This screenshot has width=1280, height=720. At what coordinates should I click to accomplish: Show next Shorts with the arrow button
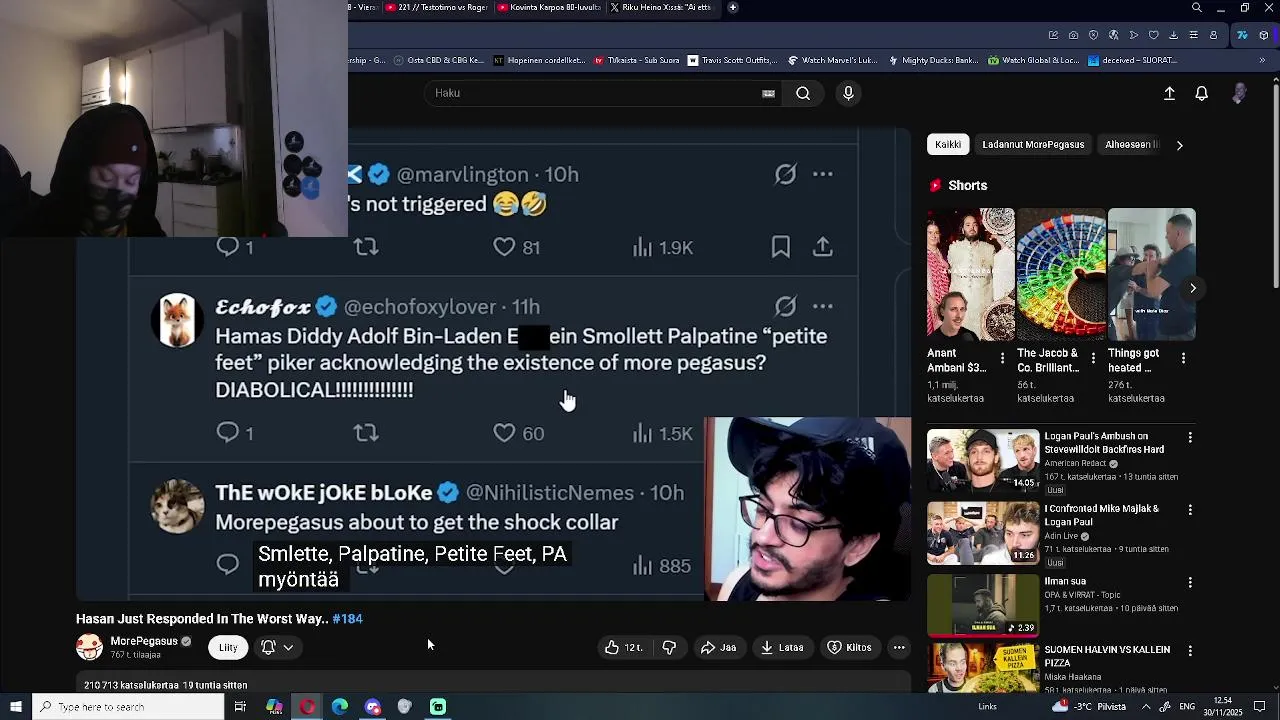coord(1193,288)
